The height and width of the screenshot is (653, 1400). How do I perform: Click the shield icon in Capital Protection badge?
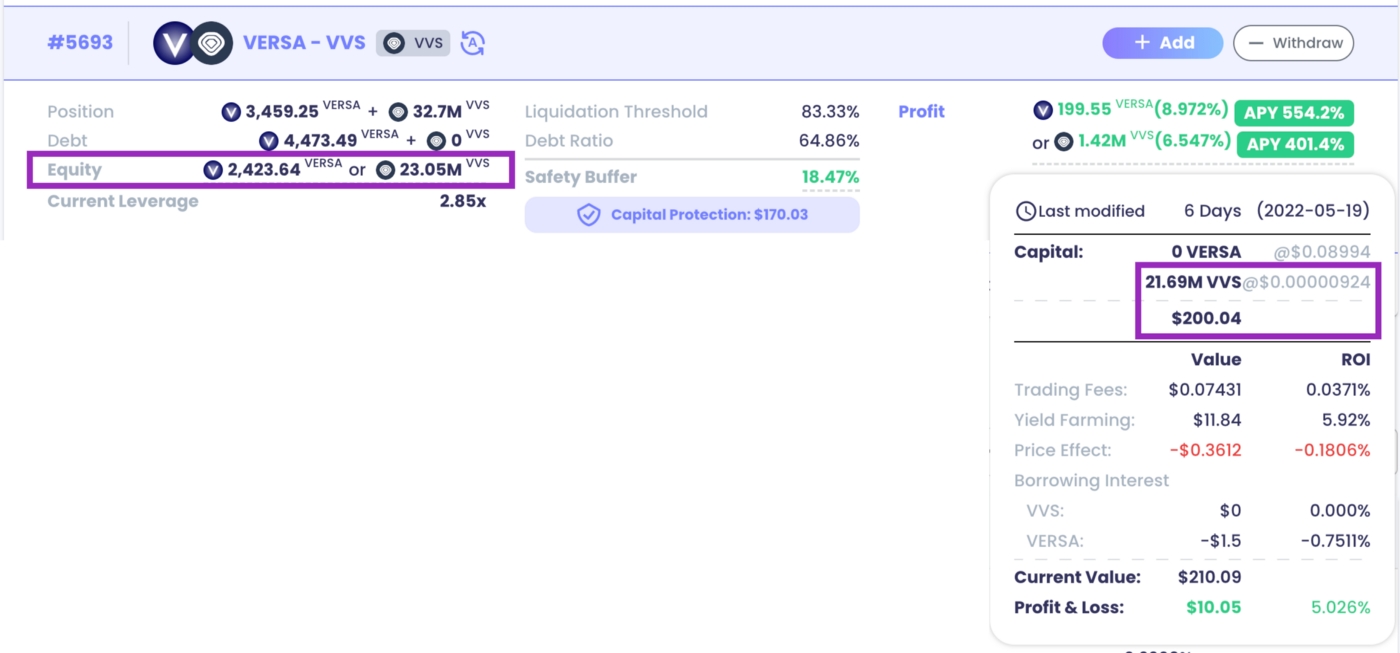(589, 215)
